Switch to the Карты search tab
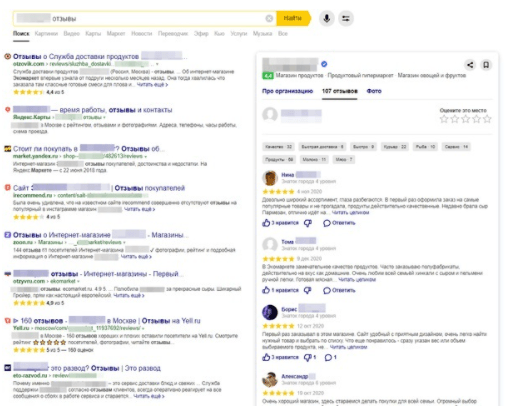 click(x=93, y=34)
